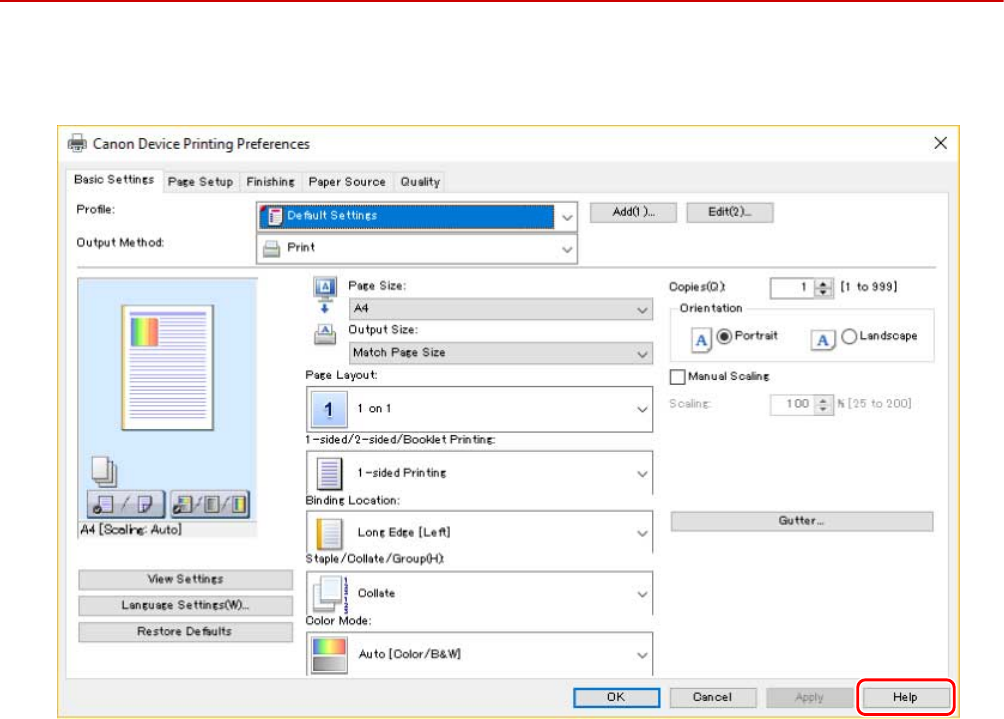Open the Page Size A4 dropdown
The height and width of the screenshot is (719, 1004).
(x=501, y=309)
